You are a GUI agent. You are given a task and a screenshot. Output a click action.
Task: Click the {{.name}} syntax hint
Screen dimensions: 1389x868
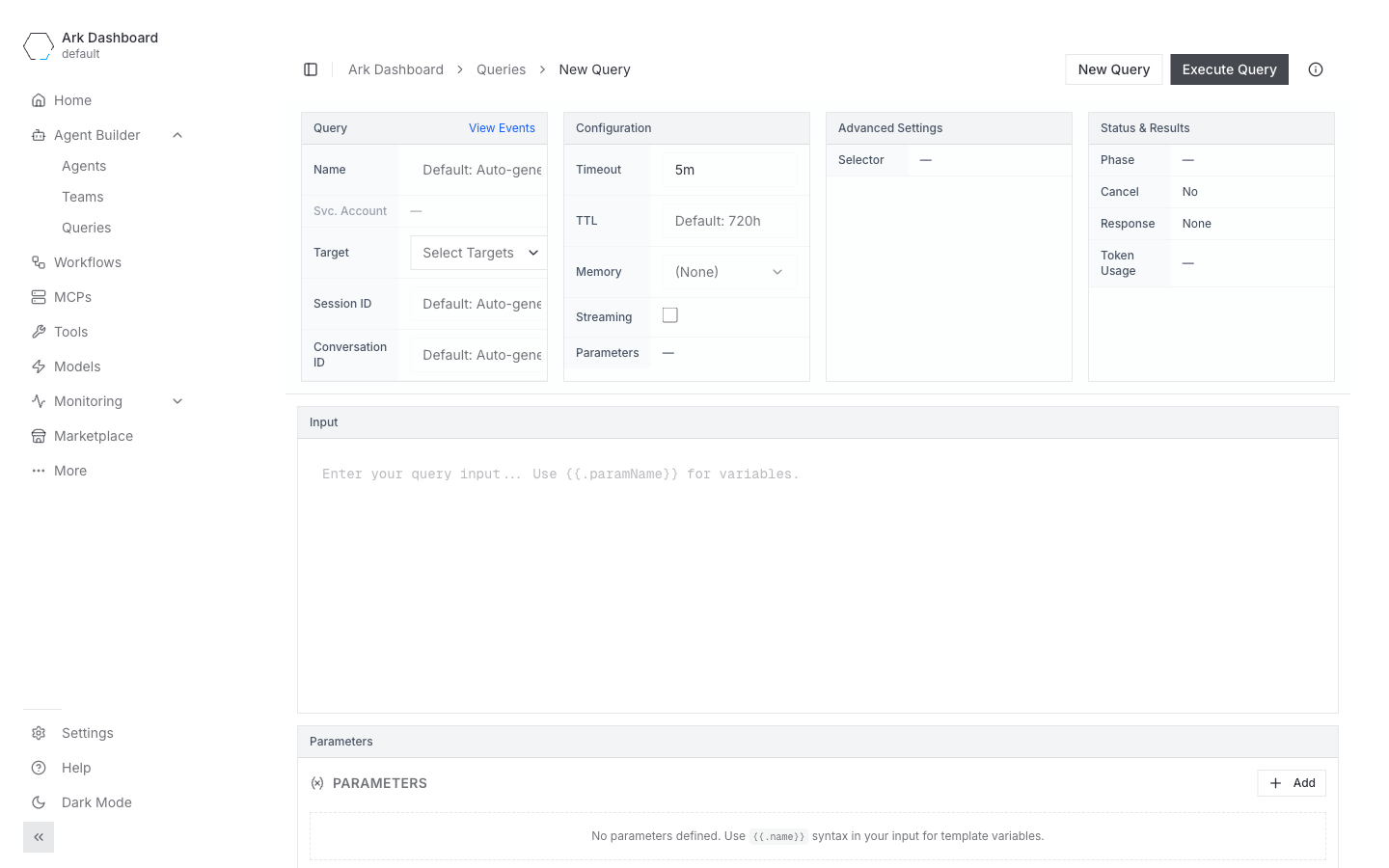778,836
